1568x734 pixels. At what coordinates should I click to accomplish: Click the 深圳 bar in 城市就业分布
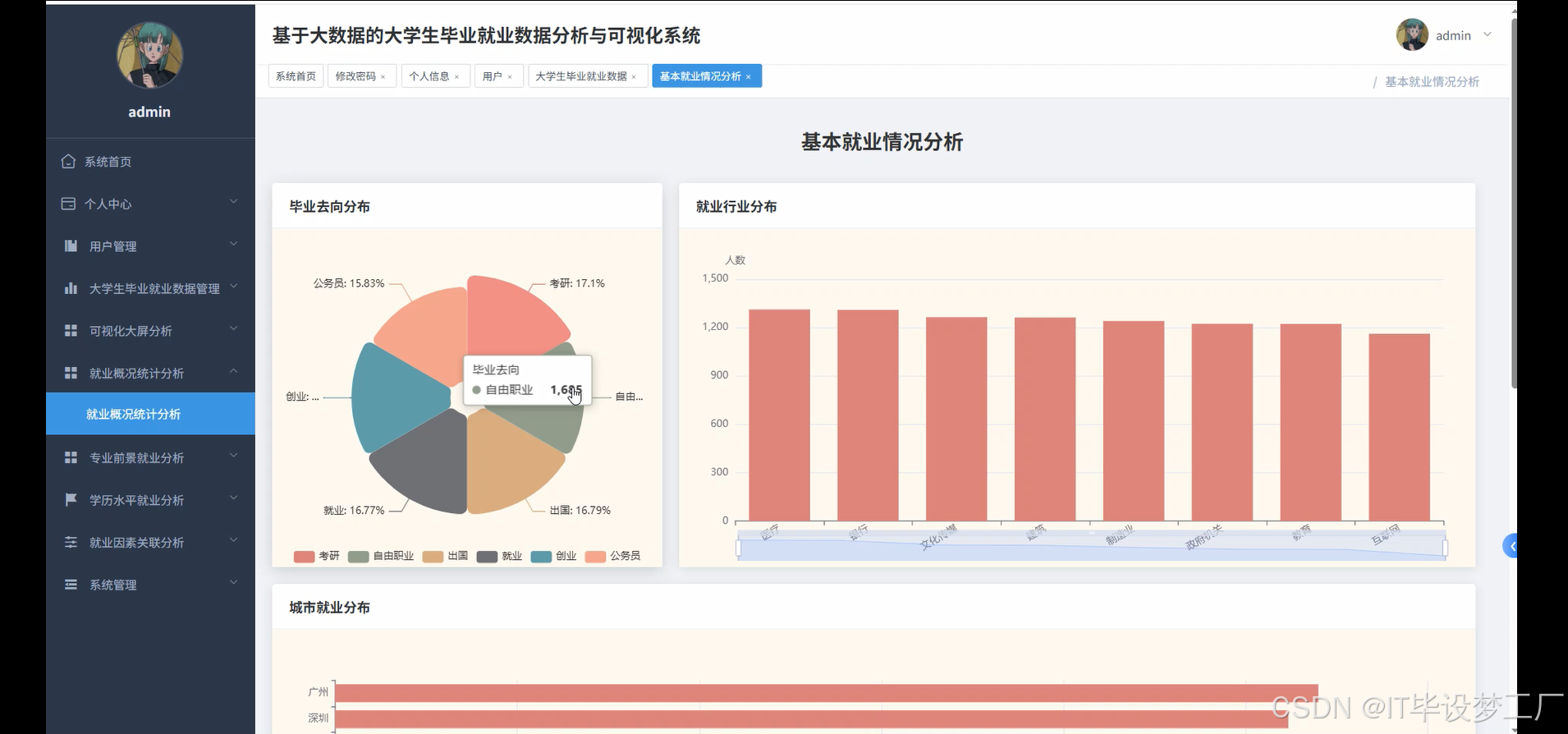(x=811, y=719)
